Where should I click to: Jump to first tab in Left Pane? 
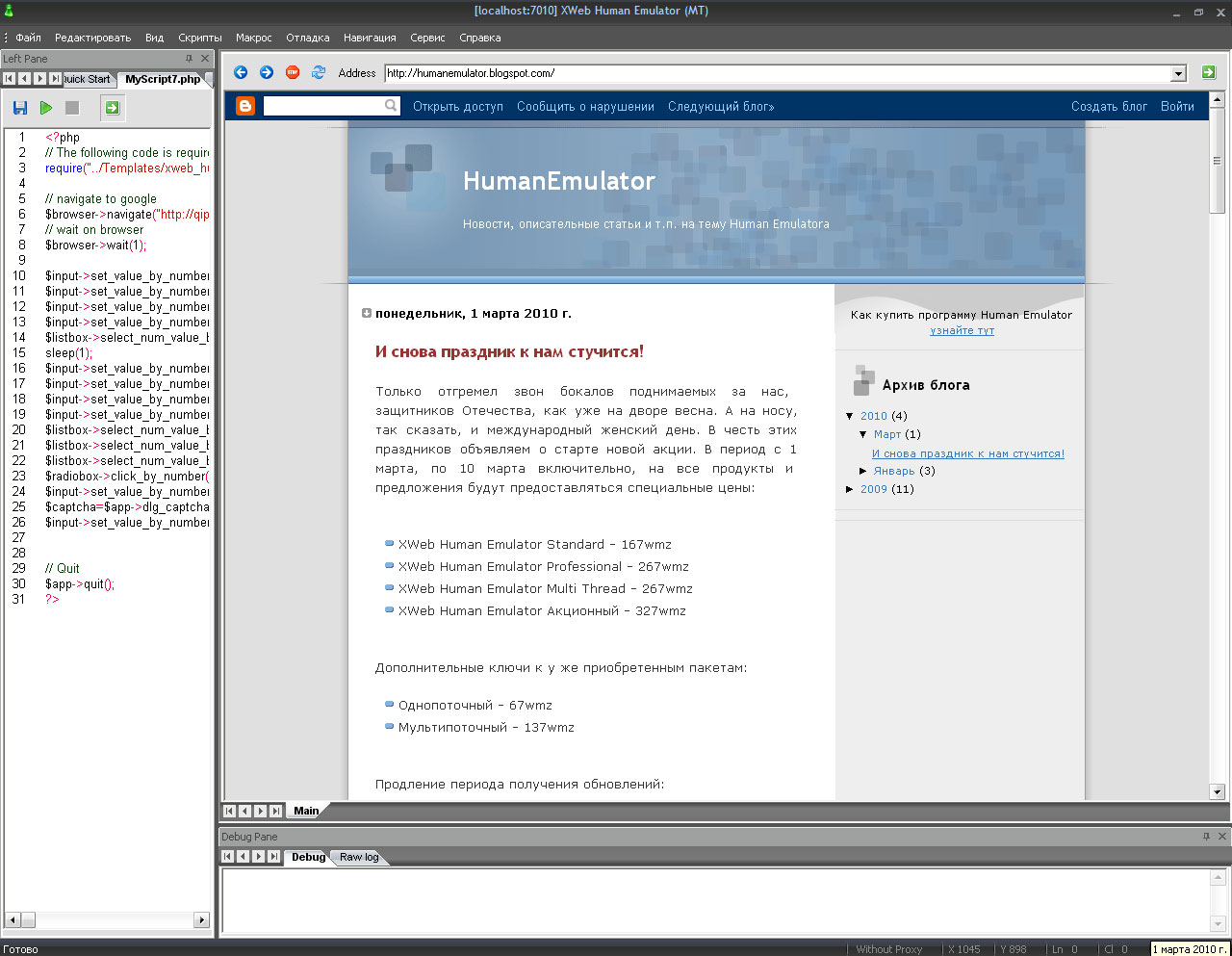coord(10,79)
